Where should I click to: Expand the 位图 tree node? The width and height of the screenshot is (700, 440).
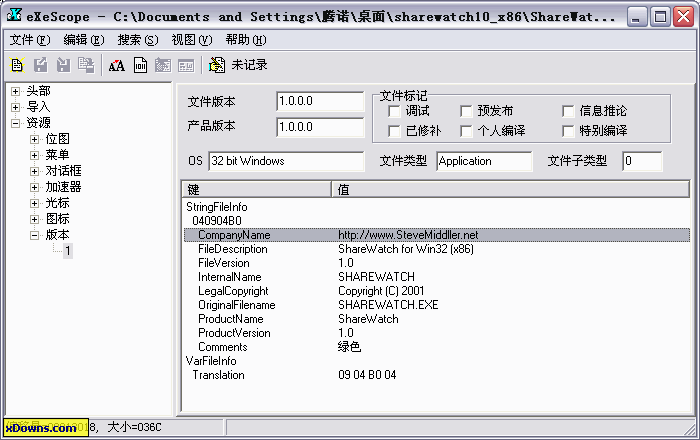coord(34,139)
